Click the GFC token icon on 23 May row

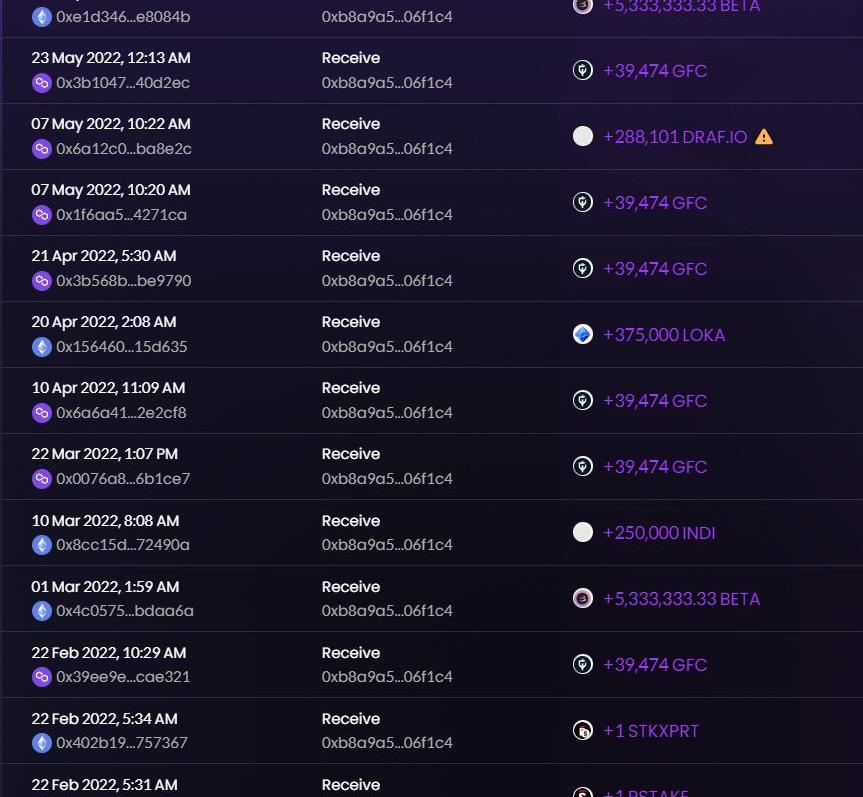[x=583, y=71]
